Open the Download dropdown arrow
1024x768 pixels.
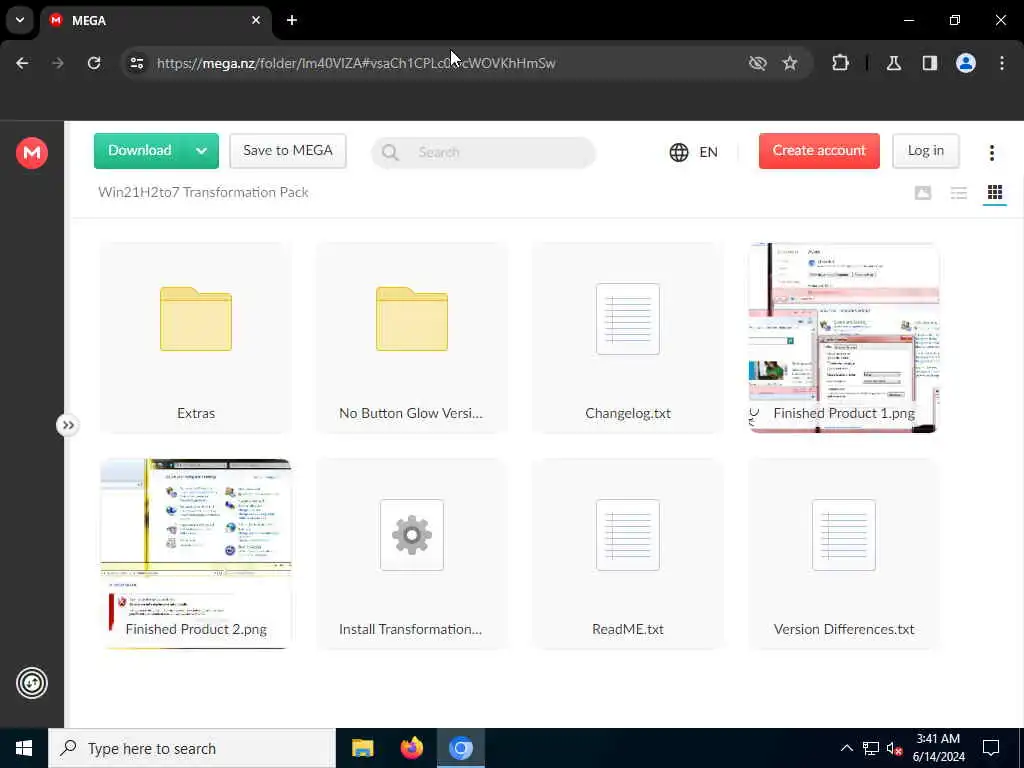click(x=202, y=151)
